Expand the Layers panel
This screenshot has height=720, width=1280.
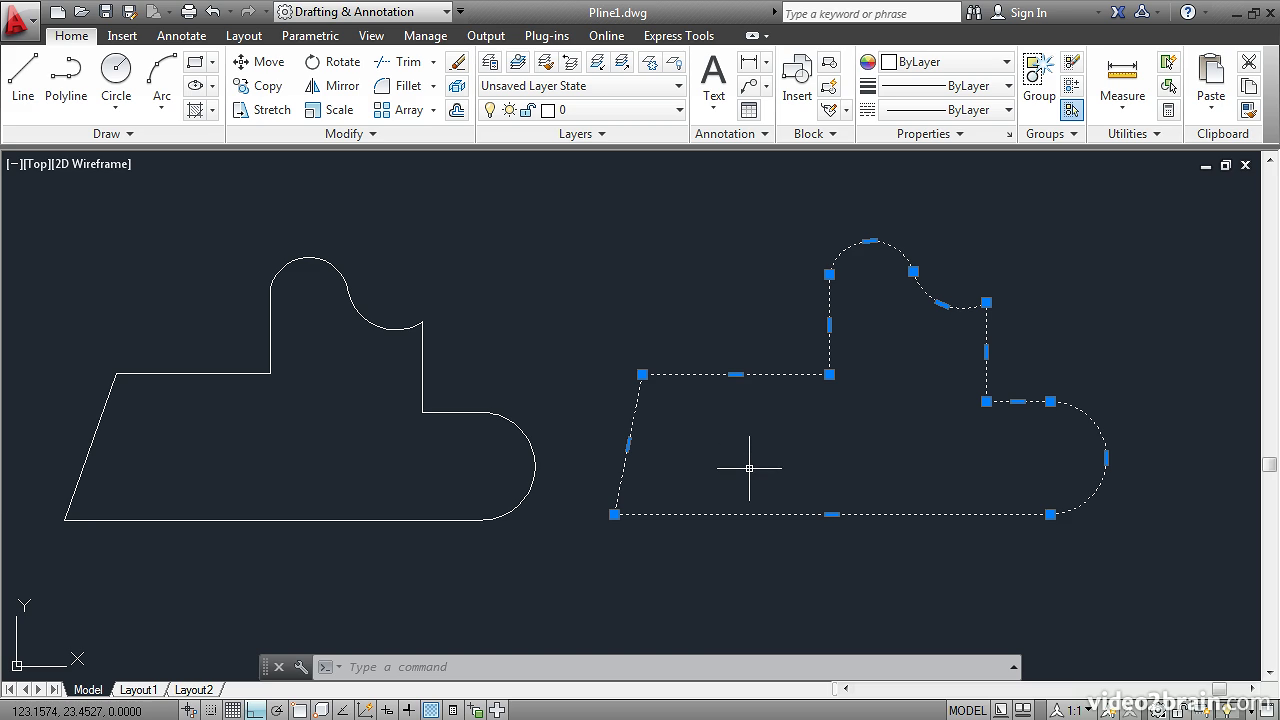[582, 134]
